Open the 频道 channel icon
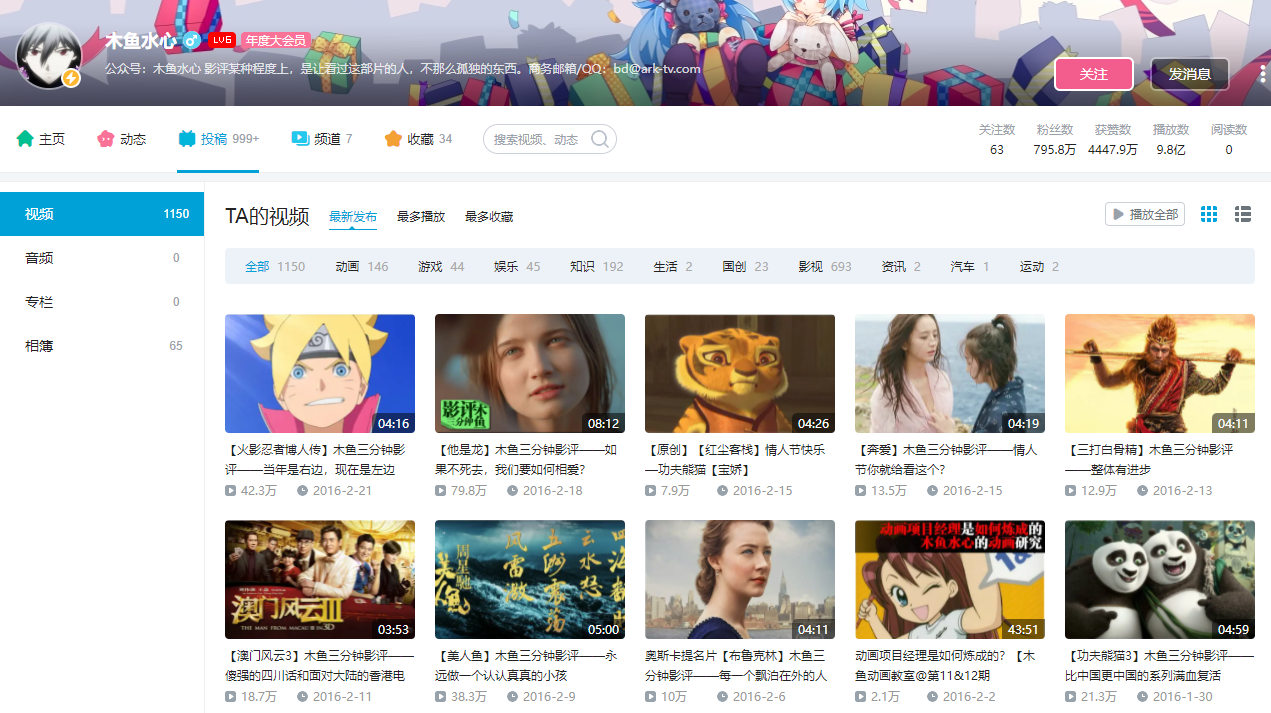The height and width of the screenshot is (713, 1271). pyautogui.click(x=300, y=139)
